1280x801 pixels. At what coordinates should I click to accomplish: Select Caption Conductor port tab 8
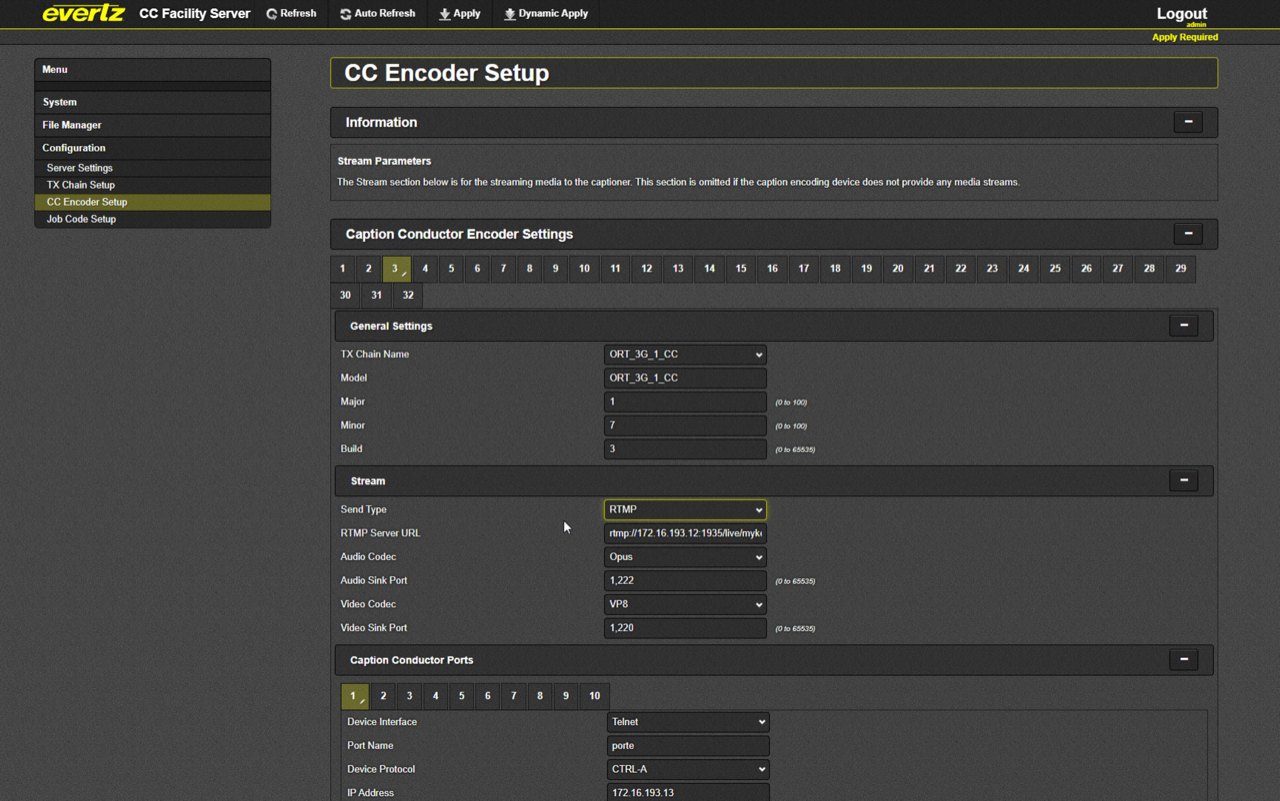[540, 696]
